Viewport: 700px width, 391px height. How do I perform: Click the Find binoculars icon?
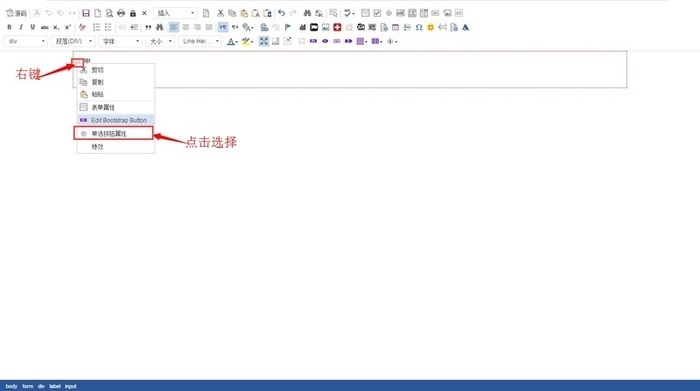[307, 13]
